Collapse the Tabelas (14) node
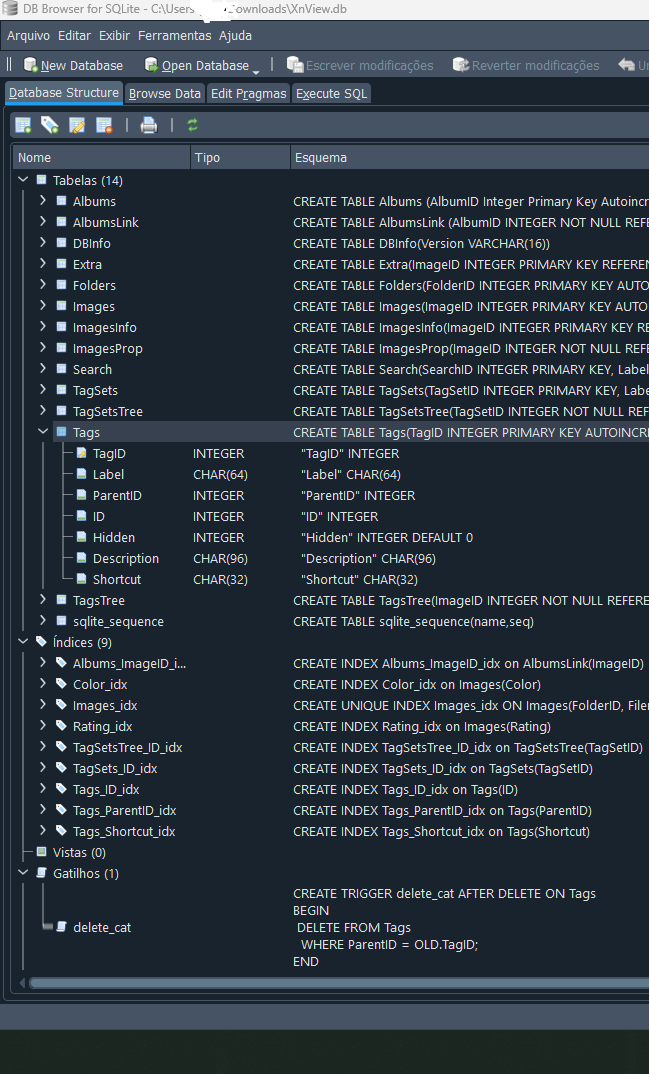 tap(23, 180)
